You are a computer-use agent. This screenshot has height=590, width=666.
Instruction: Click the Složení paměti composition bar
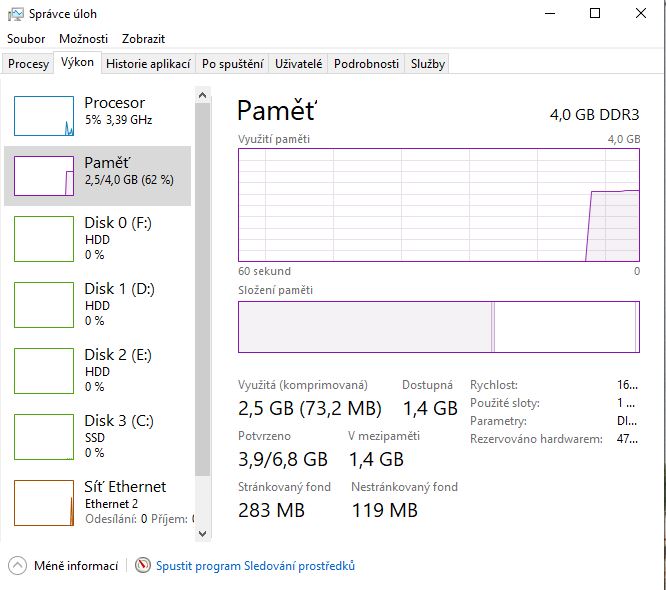click(438, 327)
